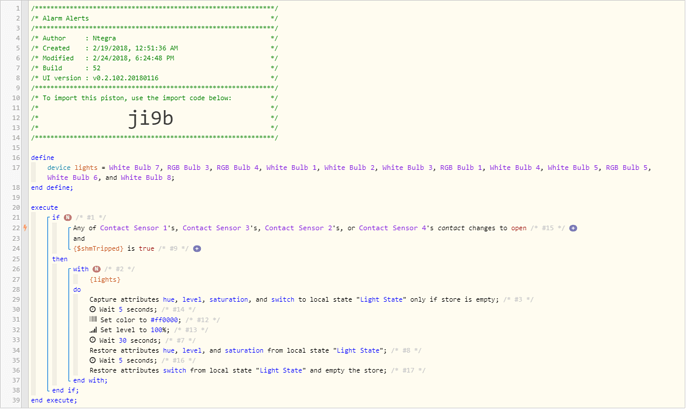The image size is (690, 412).
Task: Click the {lights} device variable on line 27
Action: 105,280
